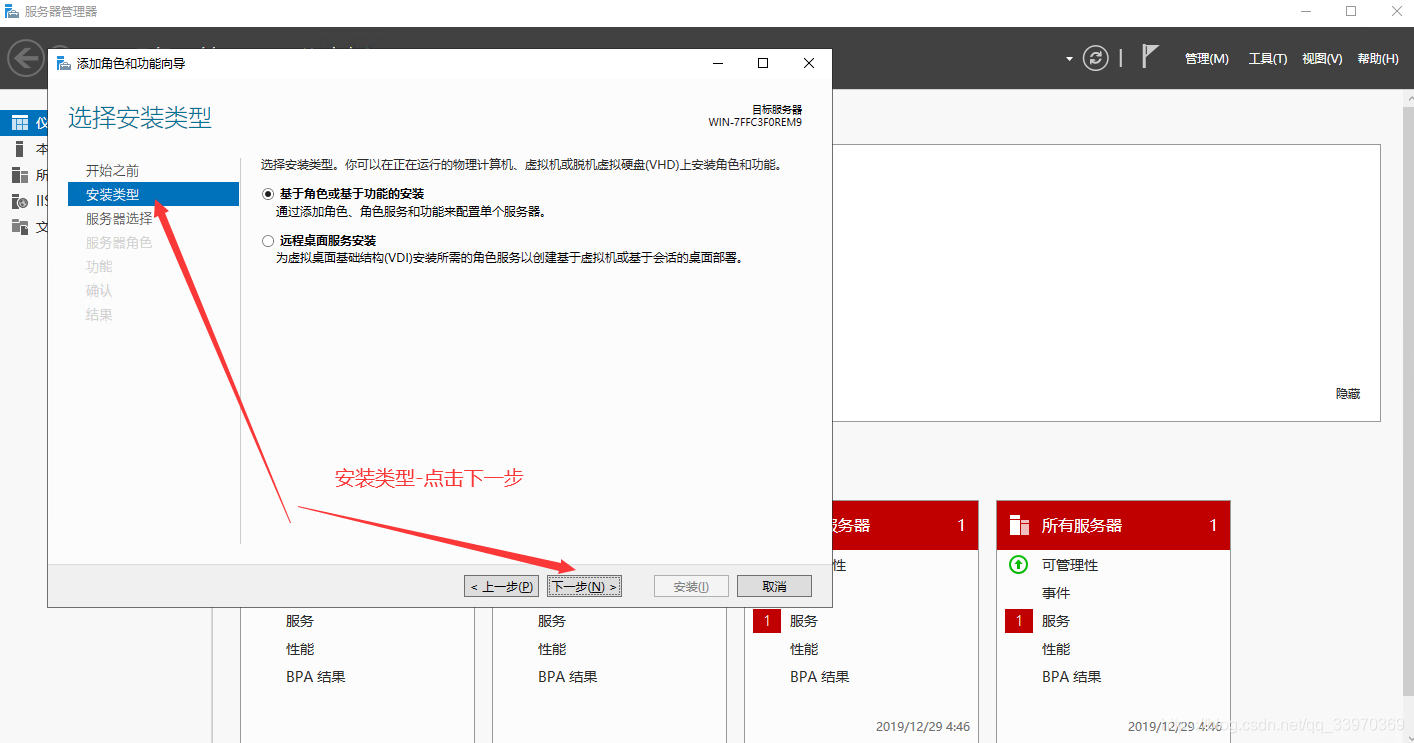
Task: Open the 视图(V) menu
Action: coord(1322,59)
